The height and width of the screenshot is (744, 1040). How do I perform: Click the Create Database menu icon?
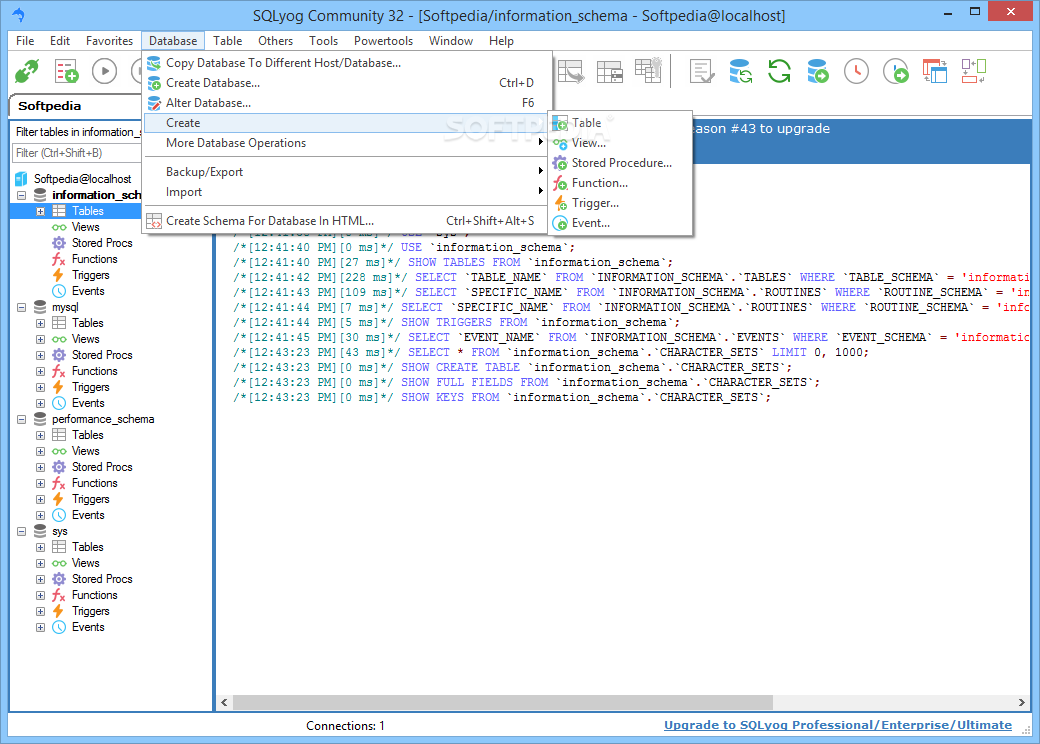pyautogui.click(x=154, y=83)
